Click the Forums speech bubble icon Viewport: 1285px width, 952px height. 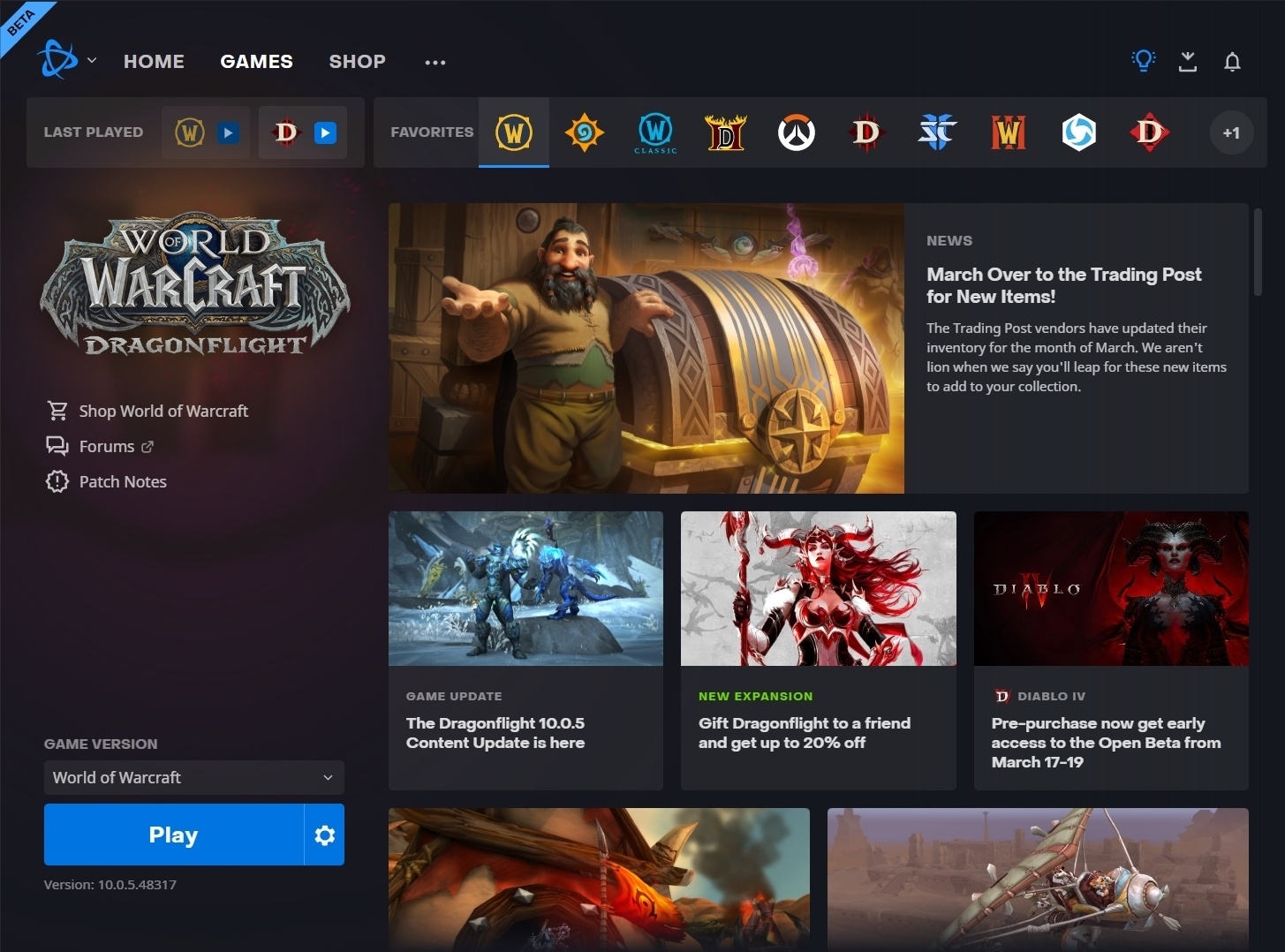[57, 446]
